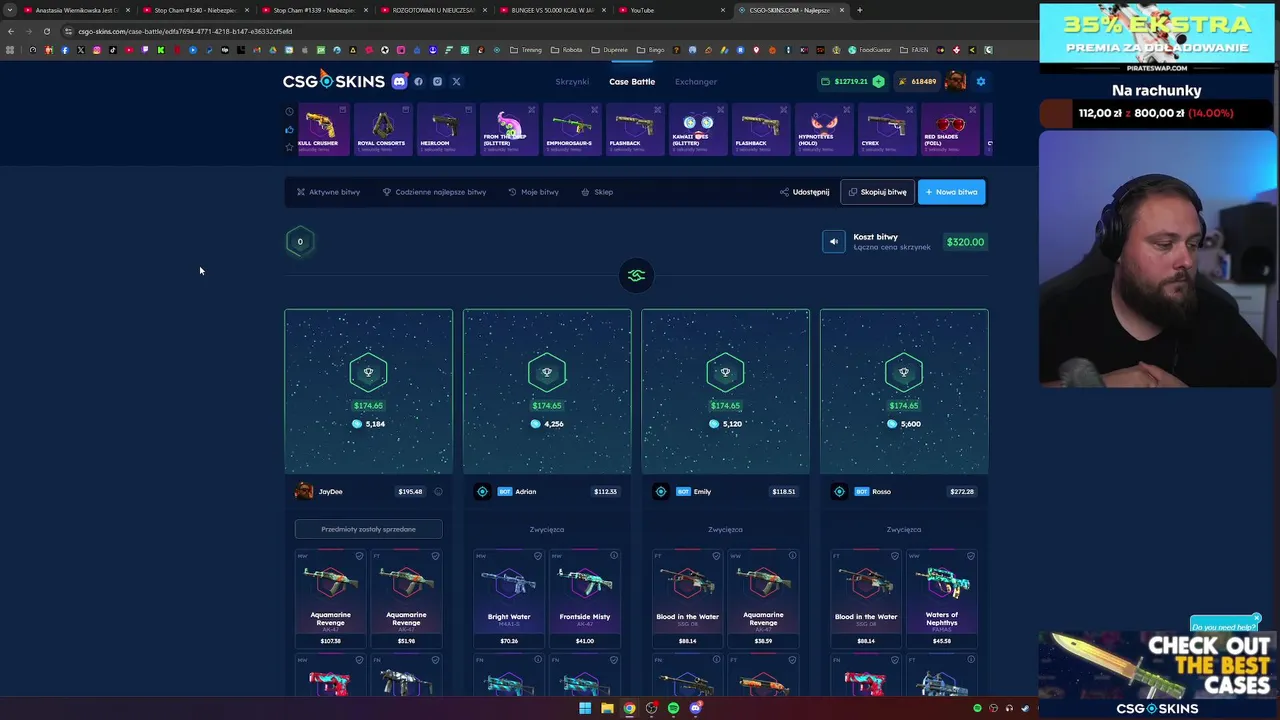This screenshot has width=1280, height=720.
Task: Click the coins balance 618489
Action: (918, 82)
